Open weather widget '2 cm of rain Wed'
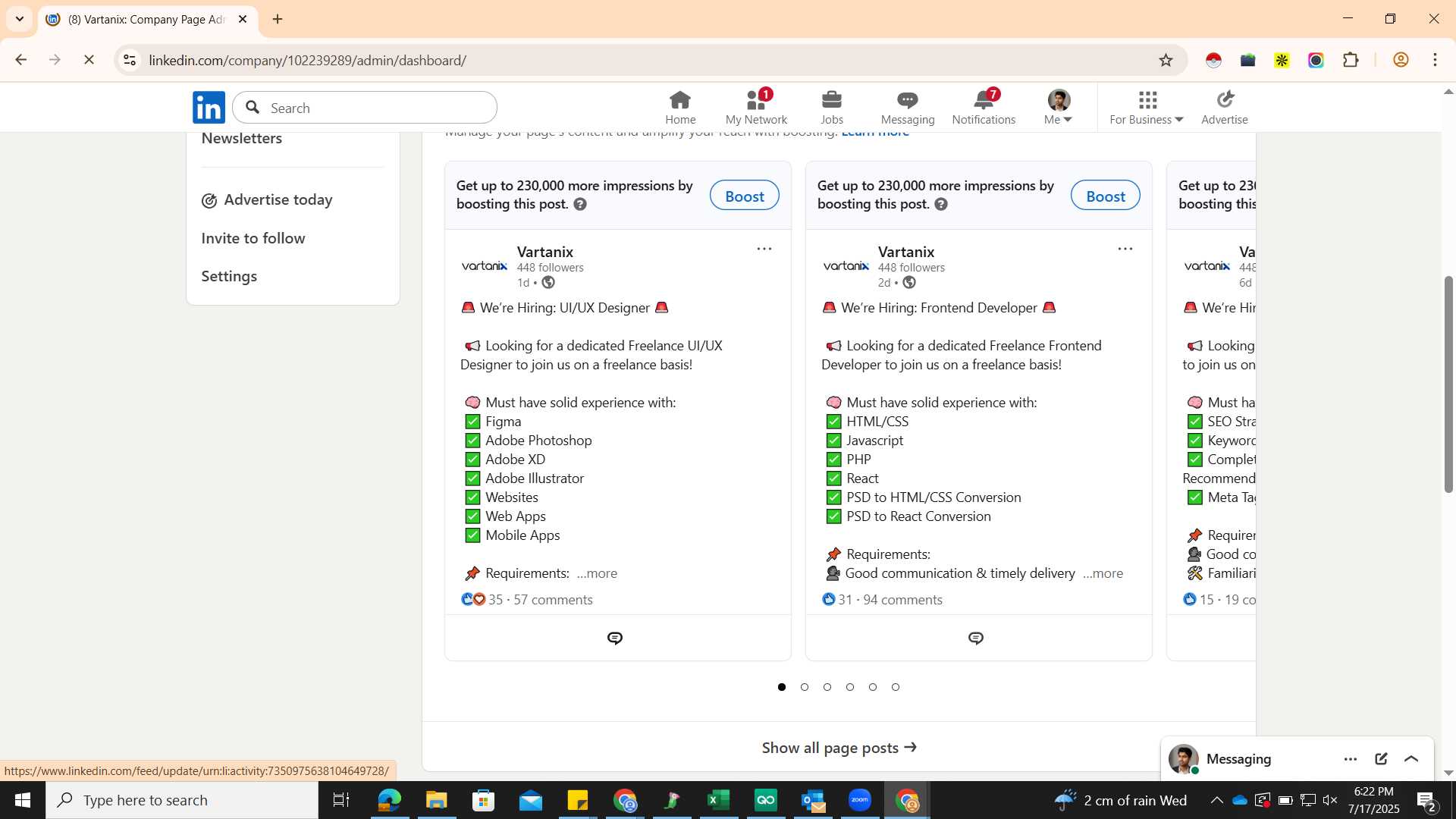The height and width of the screenshot is (819, 1456). (x=1120, y=800)
